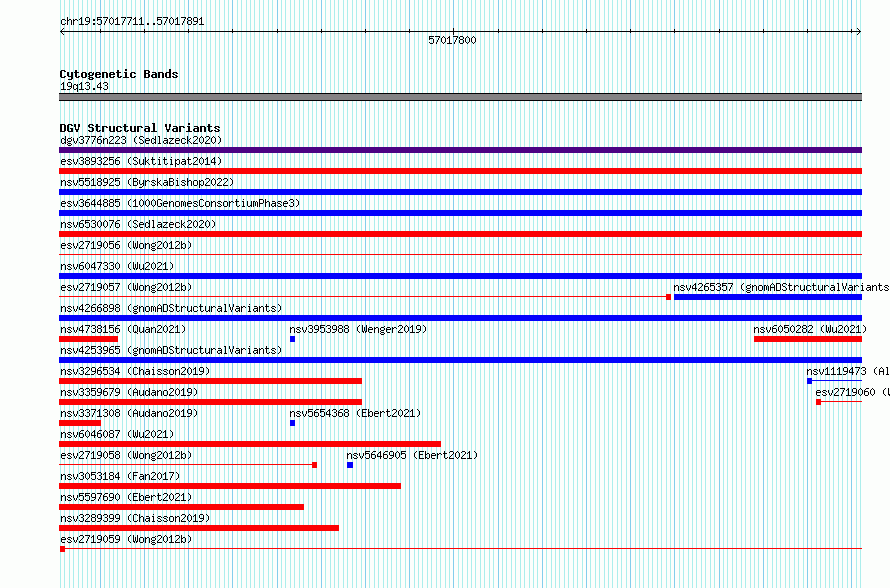Open the nsv6046087 (Wu2021) label
The height and width of the screenshot is (588, 890).
click(117, 434)
